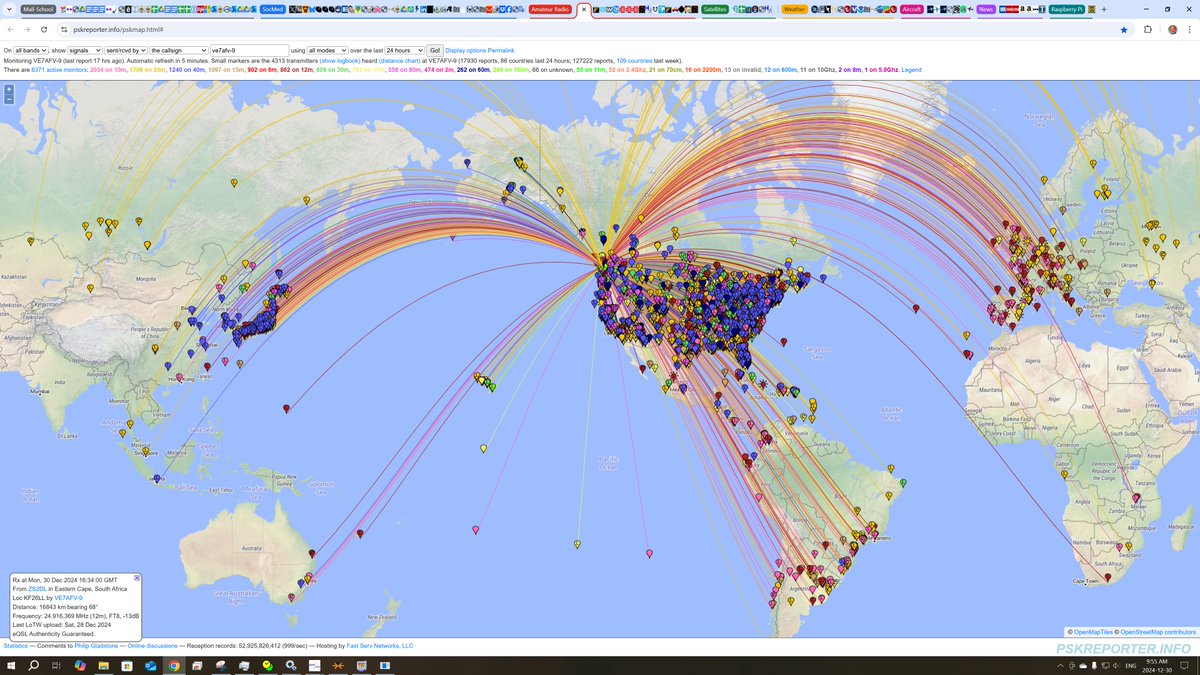Close the ZS2DL reception info popup
This screenshot has width=1200, height=675.
click(137, 578)
